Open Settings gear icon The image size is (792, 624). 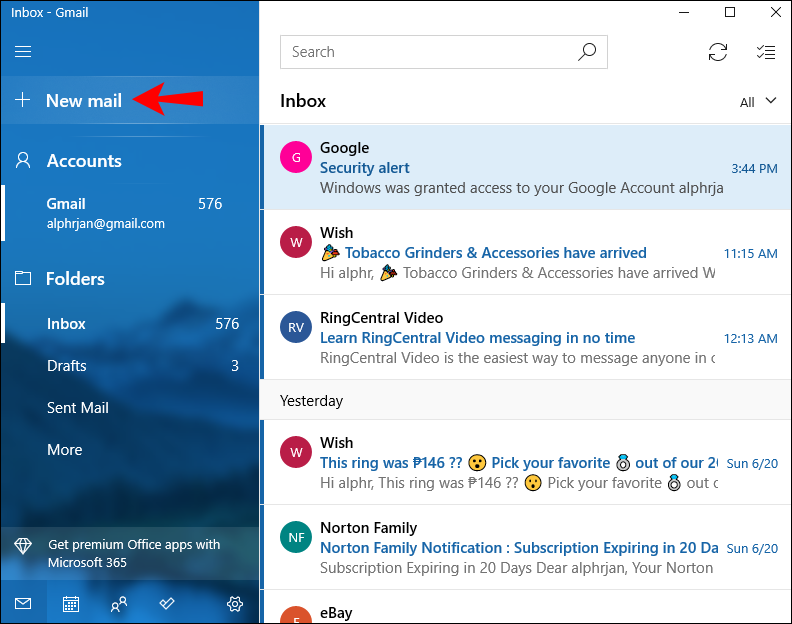[235, 604]
